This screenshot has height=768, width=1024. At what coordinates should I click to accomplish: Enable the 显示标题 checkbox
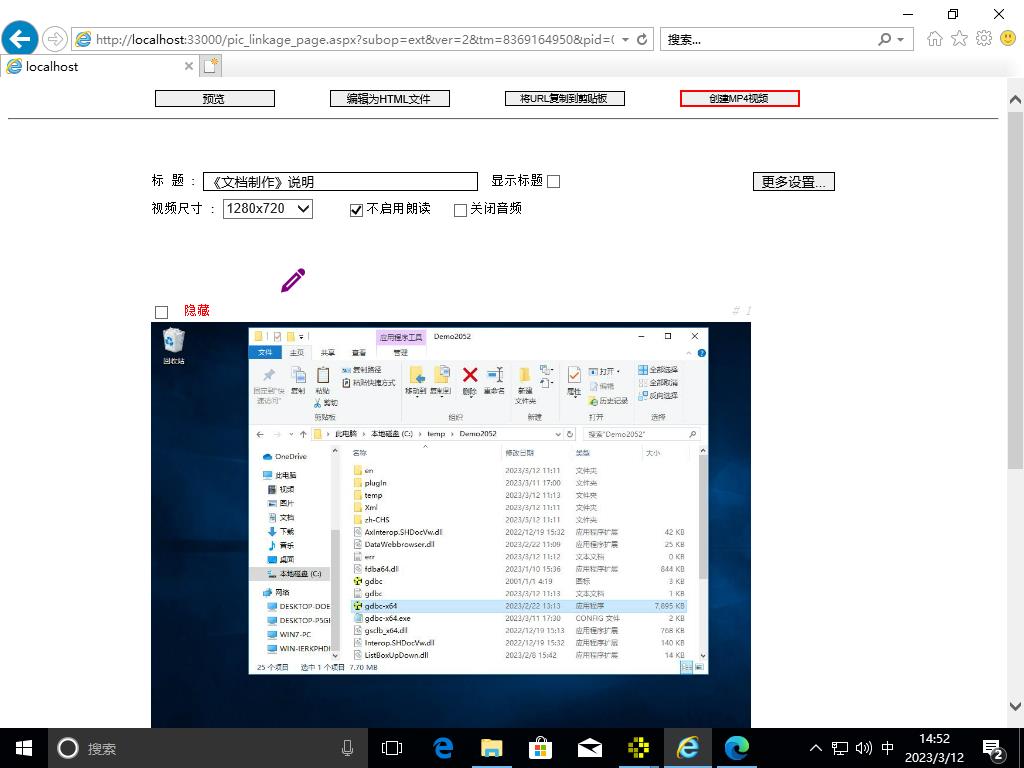click(553, 182)
